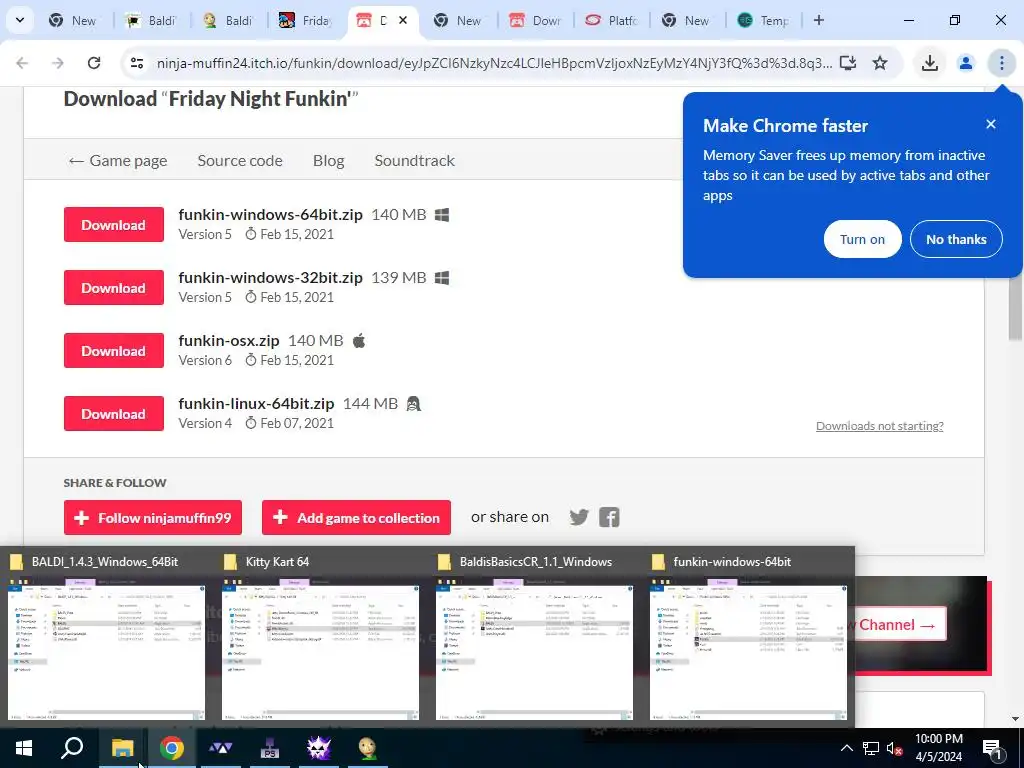
Task: Switch to the Platform tab
Action: coord(612,20)
